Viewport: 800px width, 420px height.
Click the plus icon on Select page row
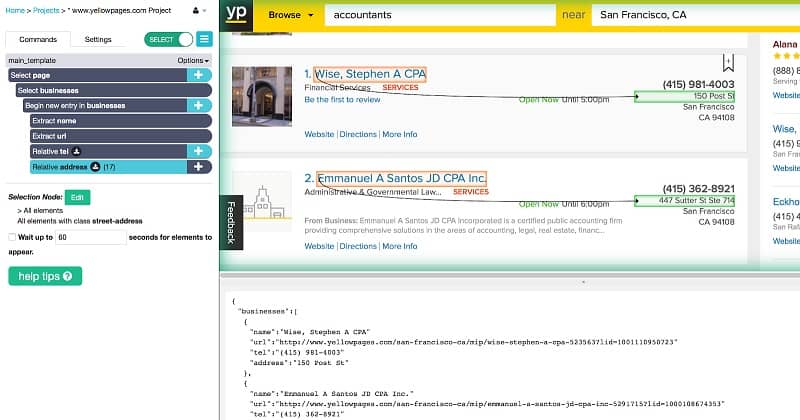pyautogui.click(x=199, y=75)
